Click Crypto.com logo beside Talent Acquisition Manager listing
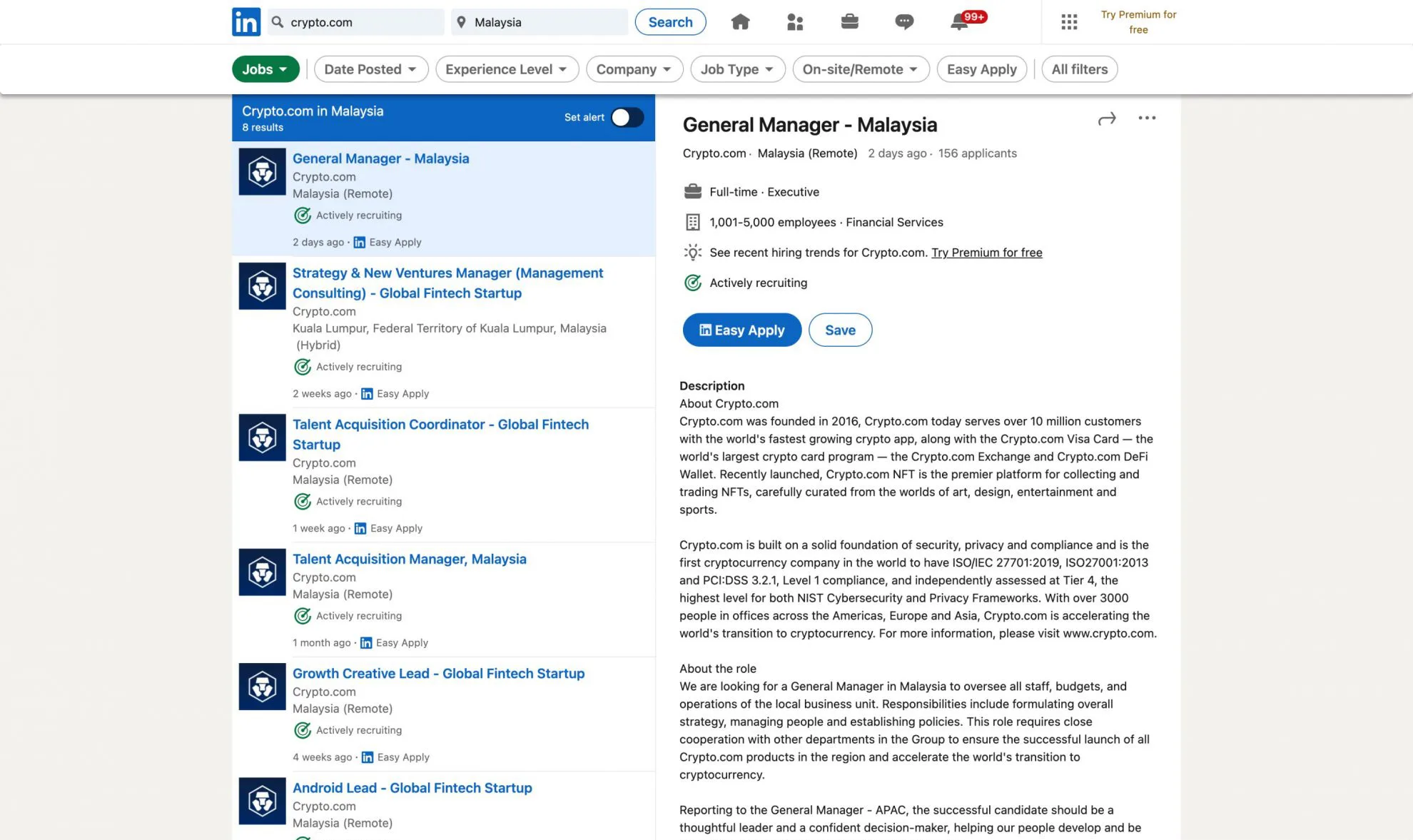 click(262, 572)
